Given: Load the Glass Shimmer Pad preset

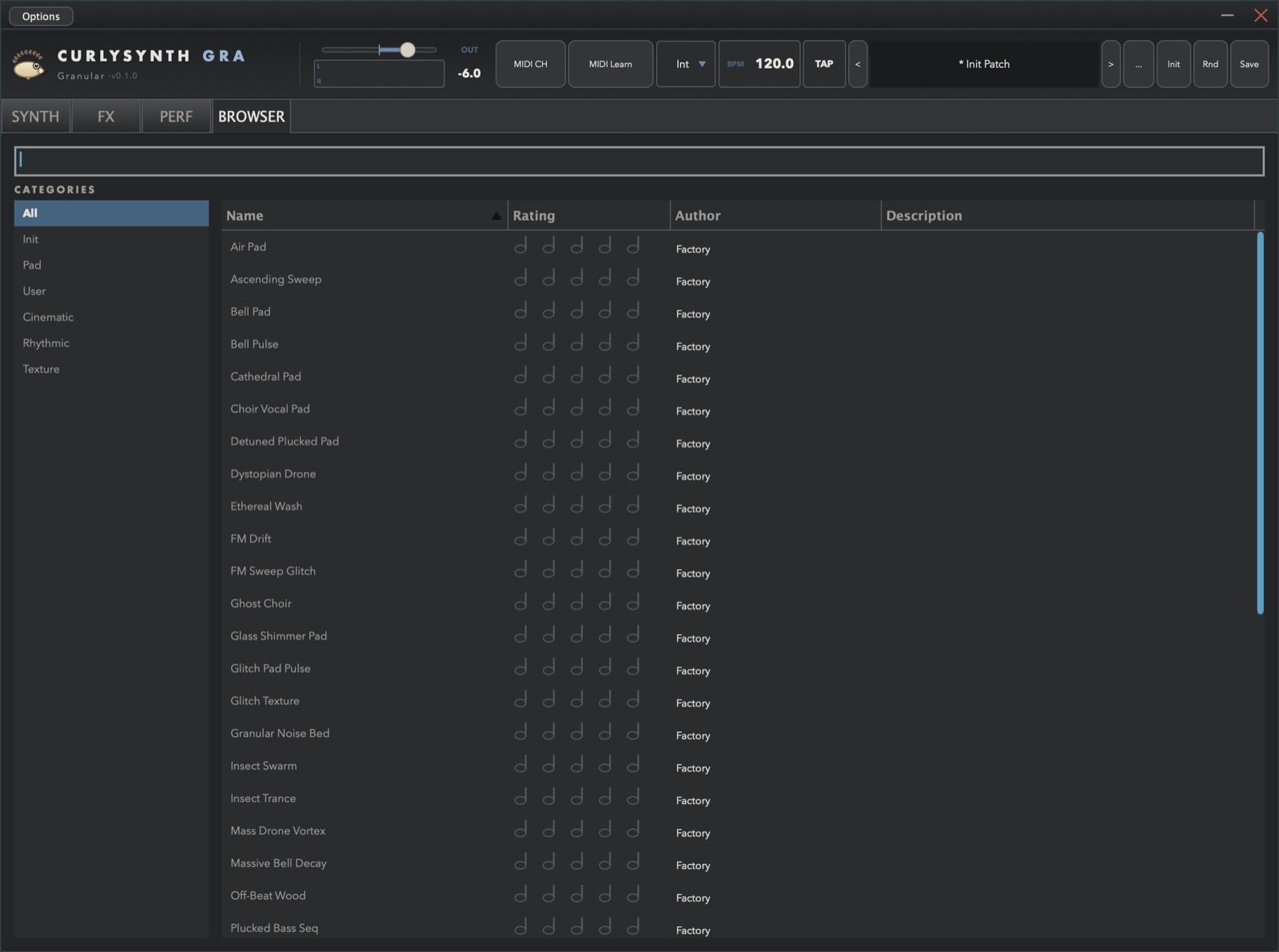Looking at the screenshot, I should click(279, 635).
